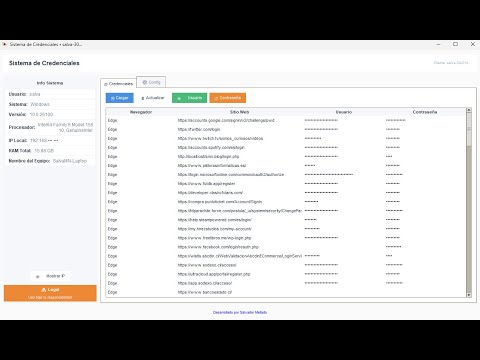Minimize the Sistema de Credenciales window
The image size is (480, 360).
(x=438, y=44)
